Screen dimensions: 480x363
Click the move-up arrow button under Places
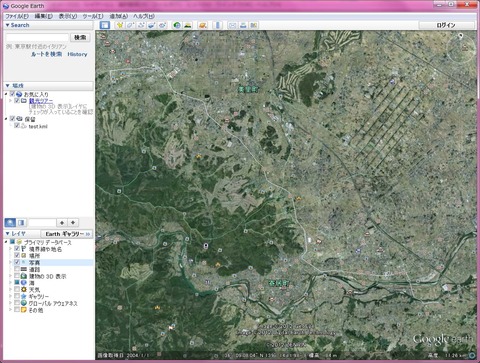pos(62,222)
